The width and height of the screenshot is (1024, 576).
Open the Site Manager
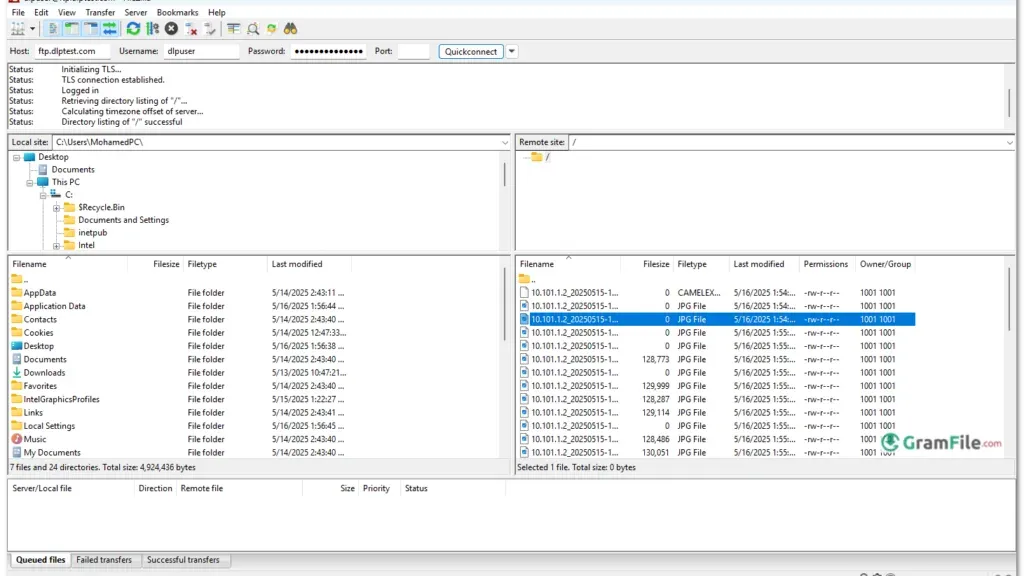click(x=18, y=29)
